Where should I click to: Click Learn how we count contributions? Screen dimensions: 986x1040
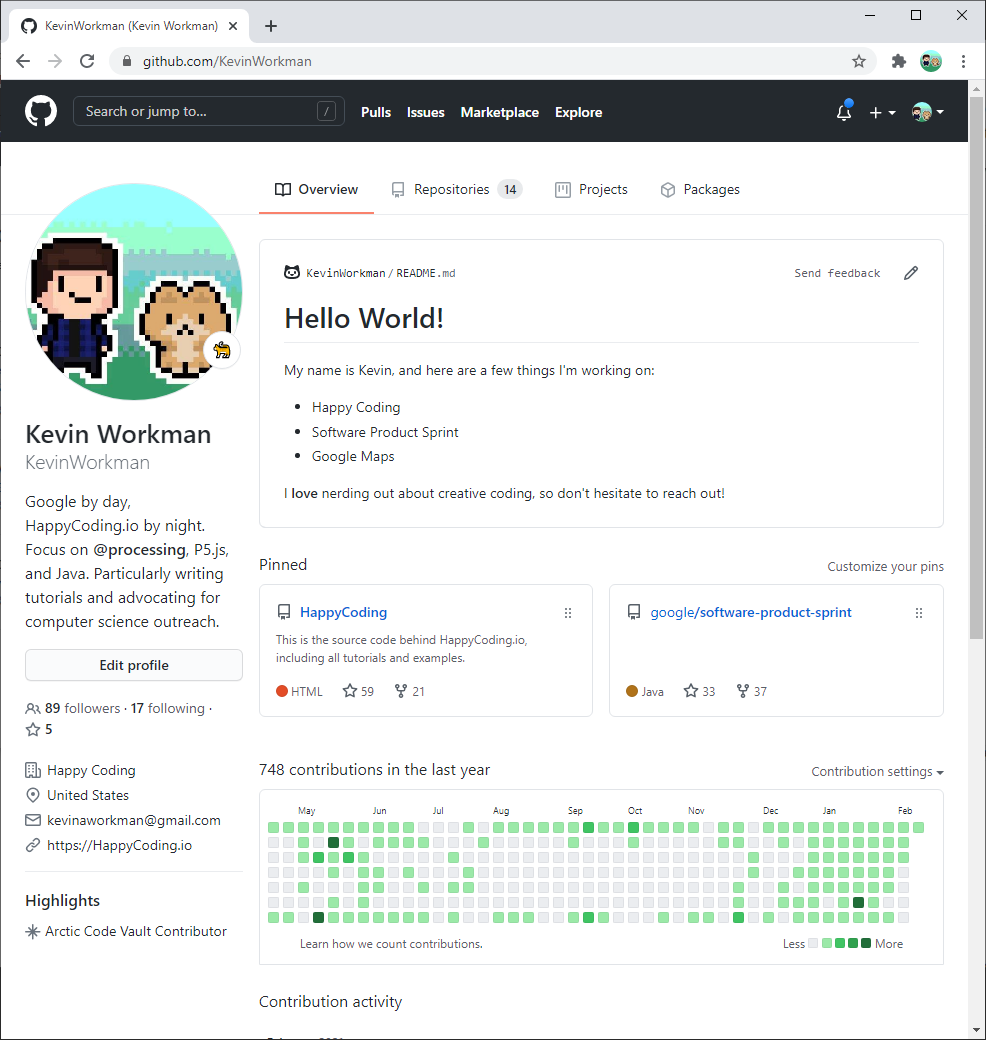click(391, 944)
